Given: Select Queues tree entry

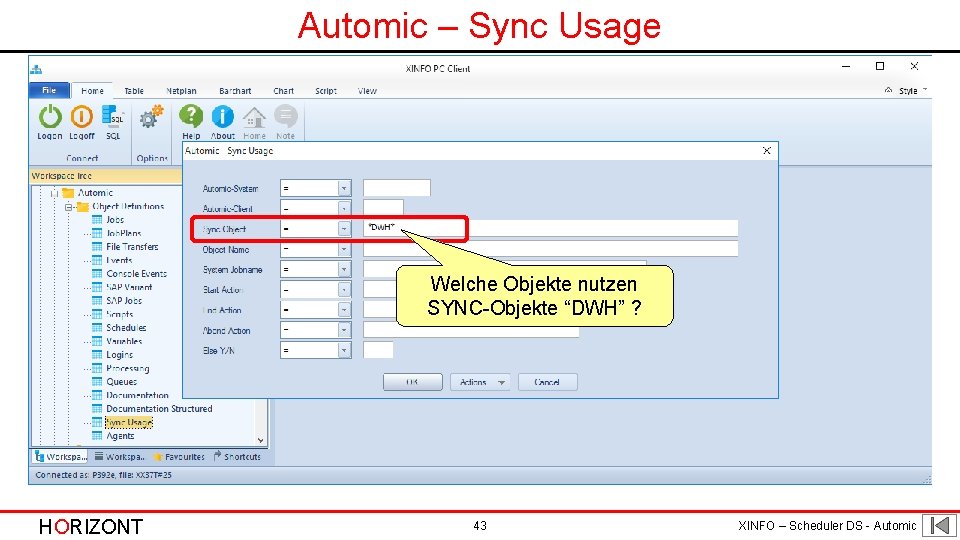Looking at the screenshot, I should [121, 381].
